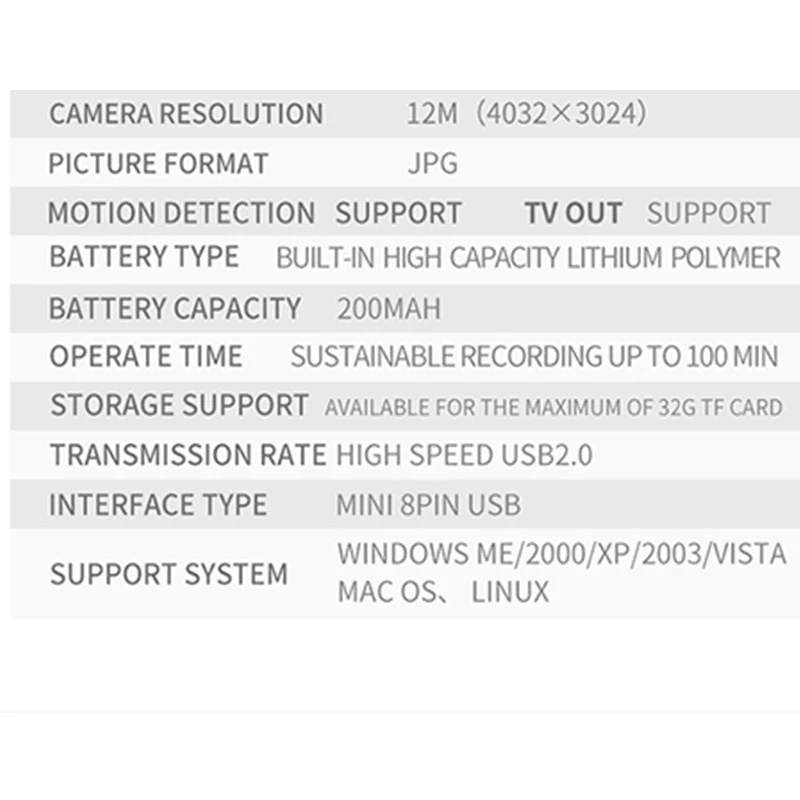Select the MINI 8PIN USB value
Screen dimensions: 800x800
pyautogui.click(x=429, y=505)
